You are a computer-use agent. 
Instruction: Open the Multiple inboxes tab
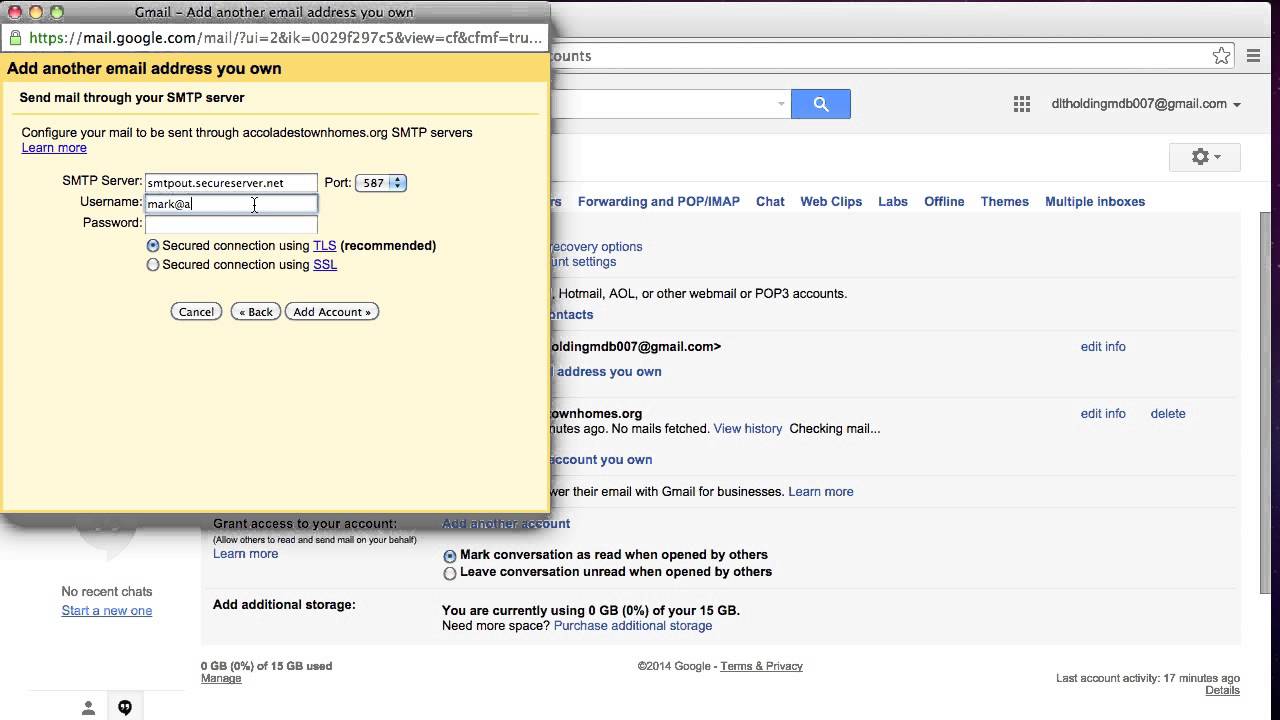pos(1095,201)
